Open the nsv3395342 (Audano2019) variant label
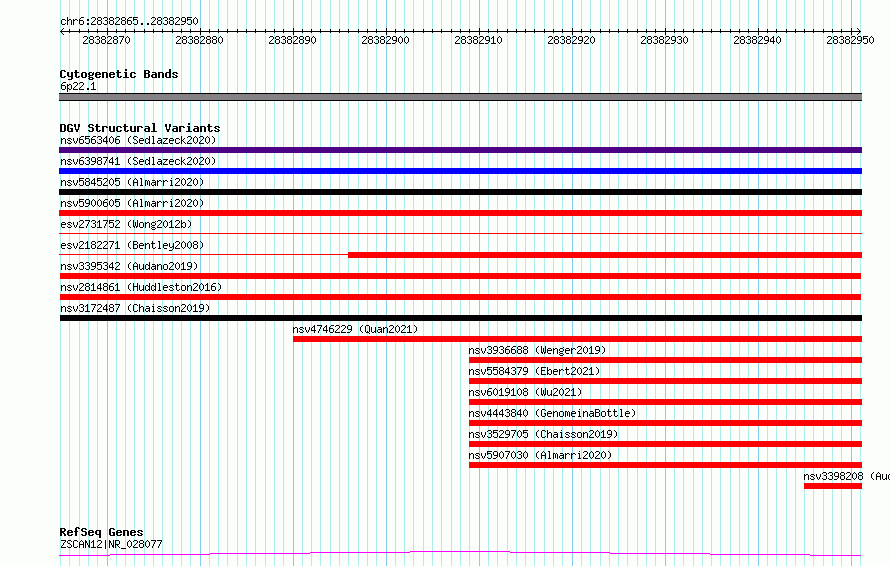This screenshot has height=566, width=890. click(x=128, y=266)
